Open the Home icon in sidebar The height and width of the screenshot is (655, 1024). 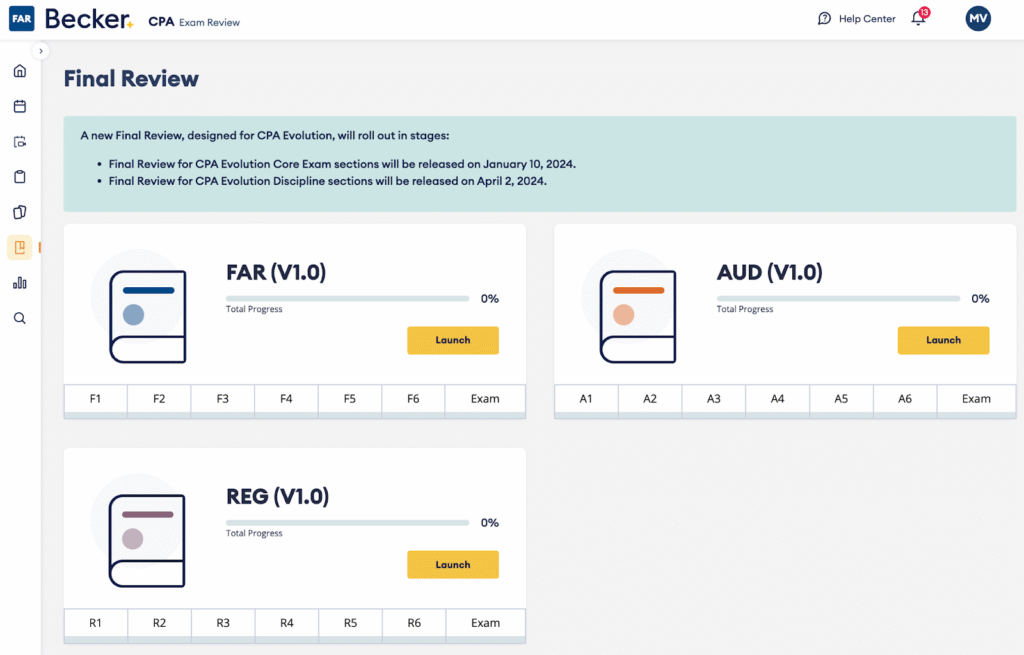click(x=20, y=71)
